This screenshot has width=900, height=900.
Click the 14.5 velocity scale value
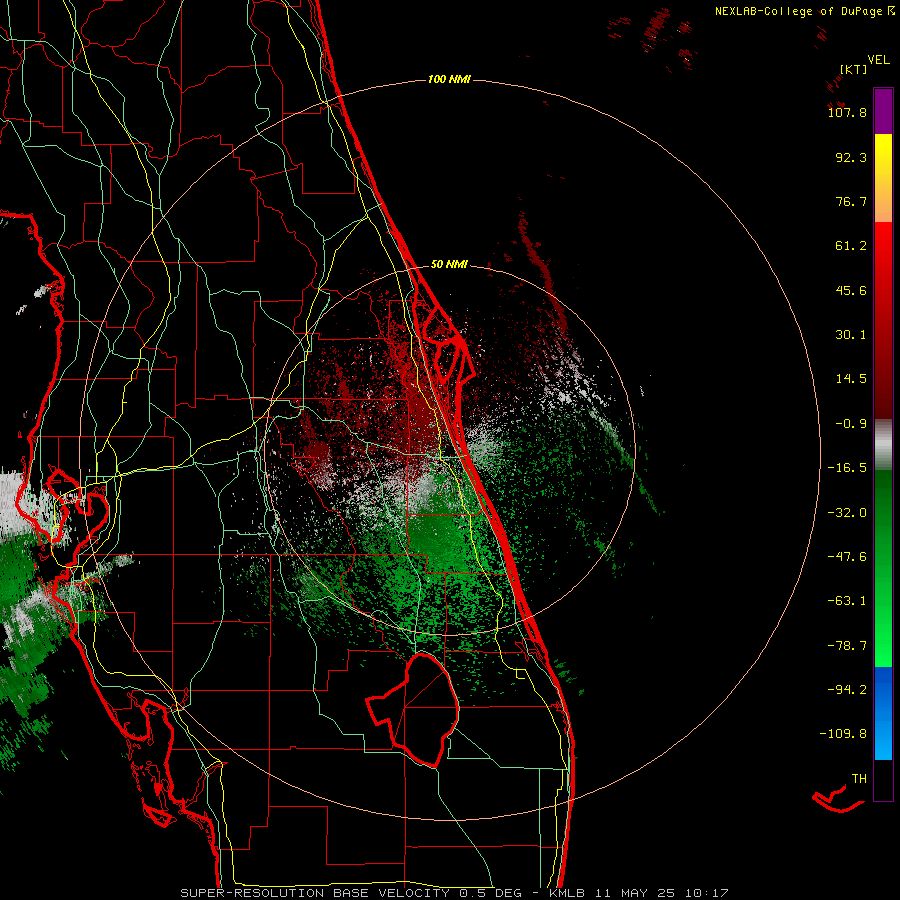pyautogui.click(x=851, y=379)
